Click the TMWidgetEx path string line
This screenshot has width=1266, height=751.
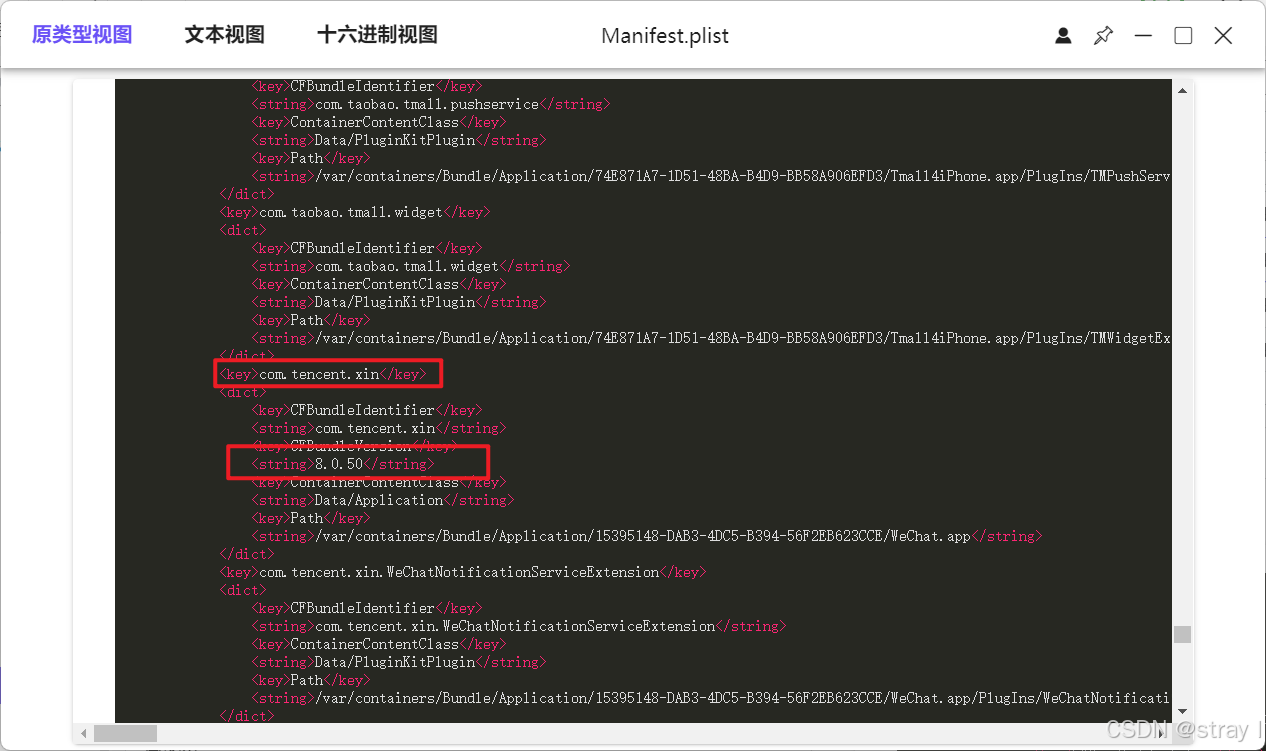pyautogui.click(x=710, y=338)
